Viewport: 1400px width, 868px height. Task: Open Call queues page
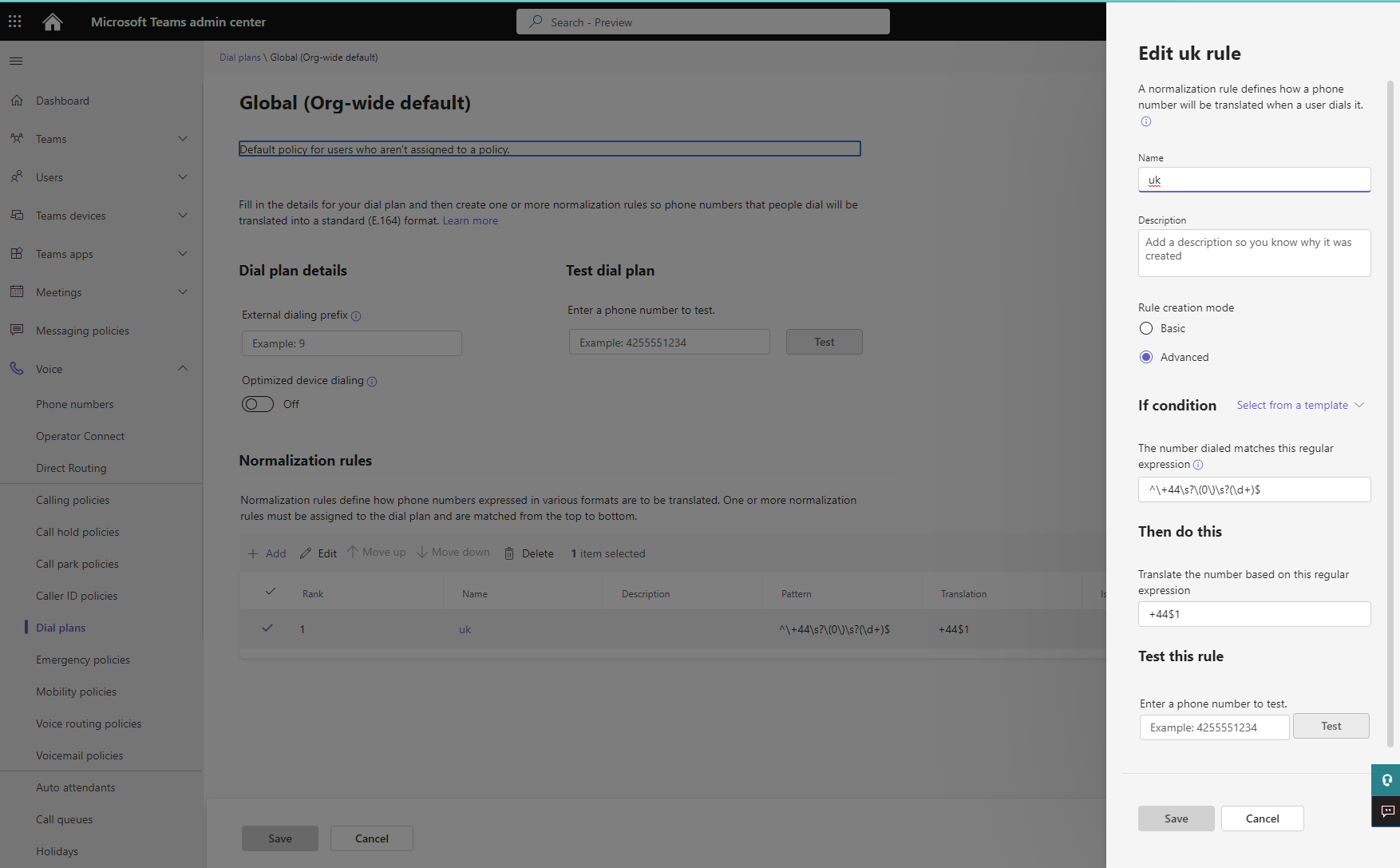pos(65,819)
